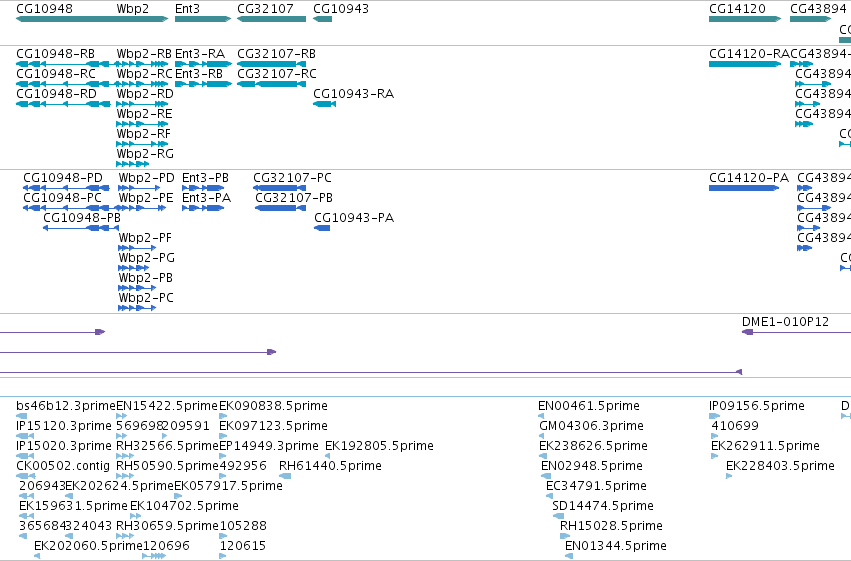Viewport: 851px width, 561px height.
Task: Select the CG10948-PC protein label
Action: coord(62,198)
